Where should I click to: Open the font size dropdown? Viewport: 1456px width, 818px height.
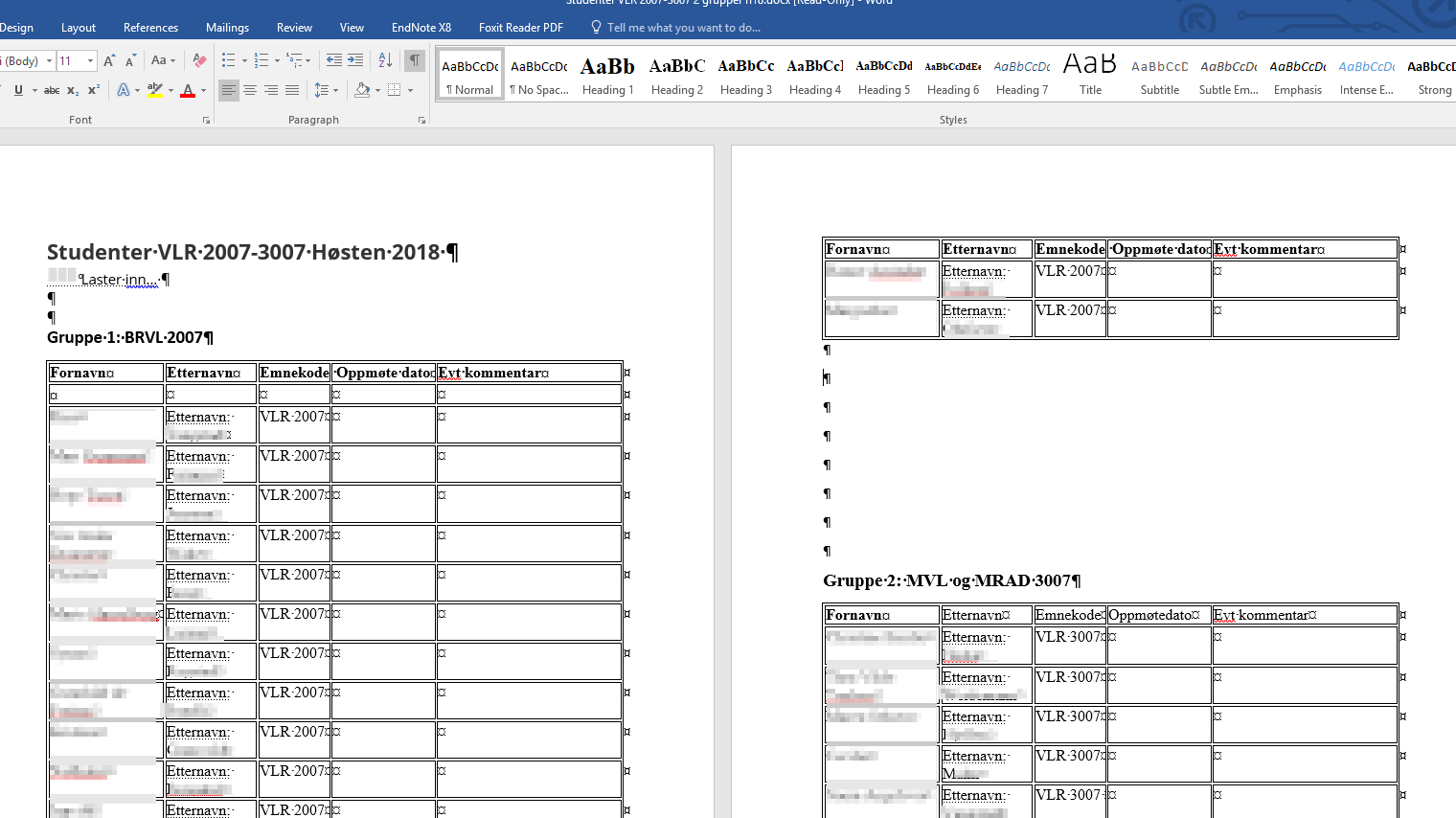point(91,61)
